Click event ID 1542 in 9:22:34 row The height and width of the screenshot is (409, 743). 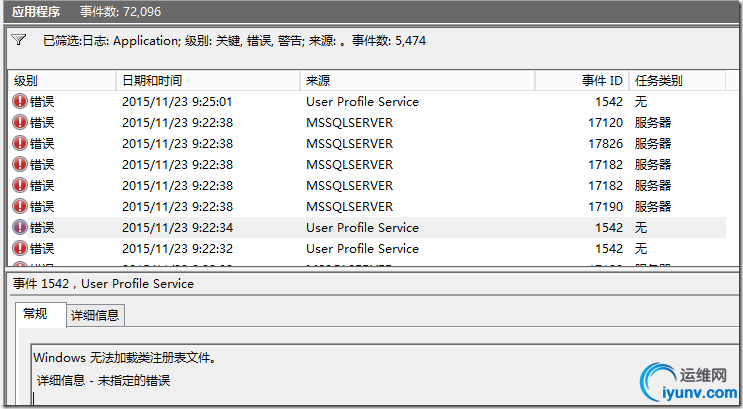coord(608,227)
